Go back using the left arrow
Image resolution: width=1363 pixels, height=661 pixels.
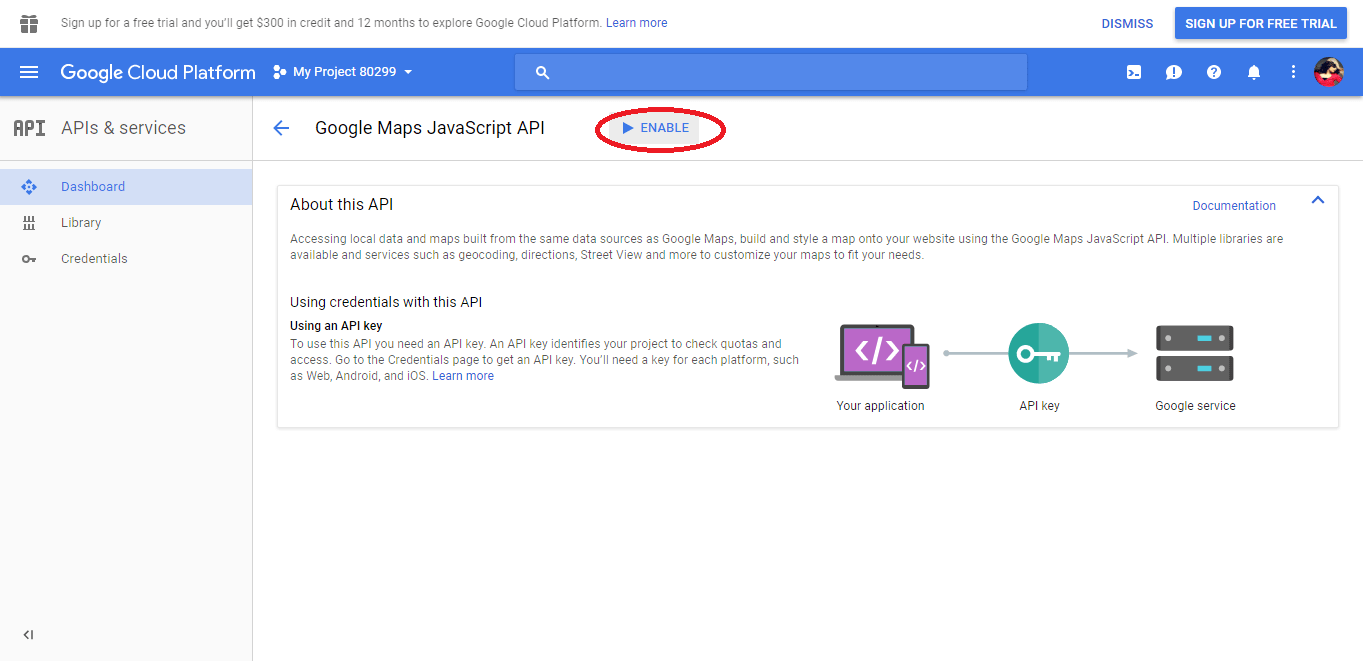click(x=281, y=128)
